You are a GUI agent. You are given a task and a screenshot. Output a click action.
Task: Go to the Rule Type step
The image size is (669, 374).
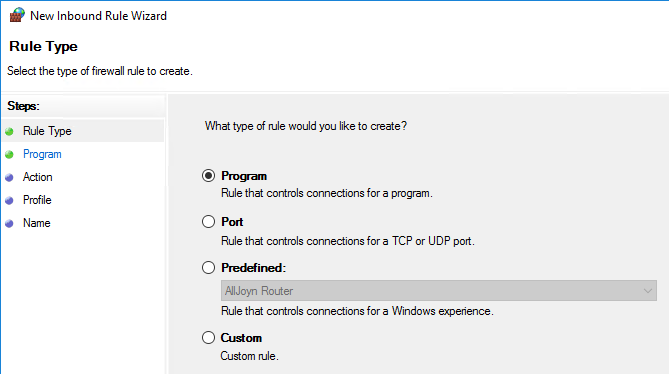47,131
